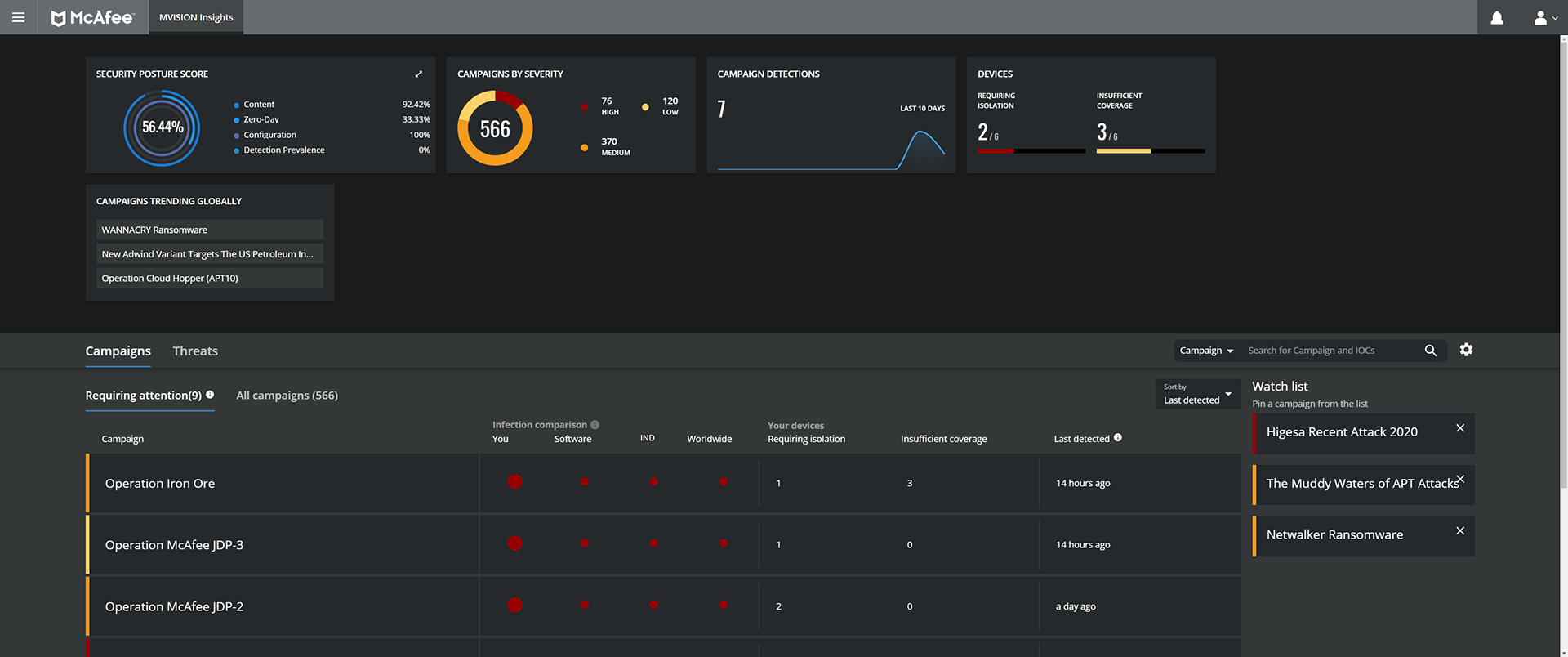Viewport: 1568px width, 657px height.
Task: Open WANNACRY Ransomware trending campaign
Action: [x=210, y=230]
